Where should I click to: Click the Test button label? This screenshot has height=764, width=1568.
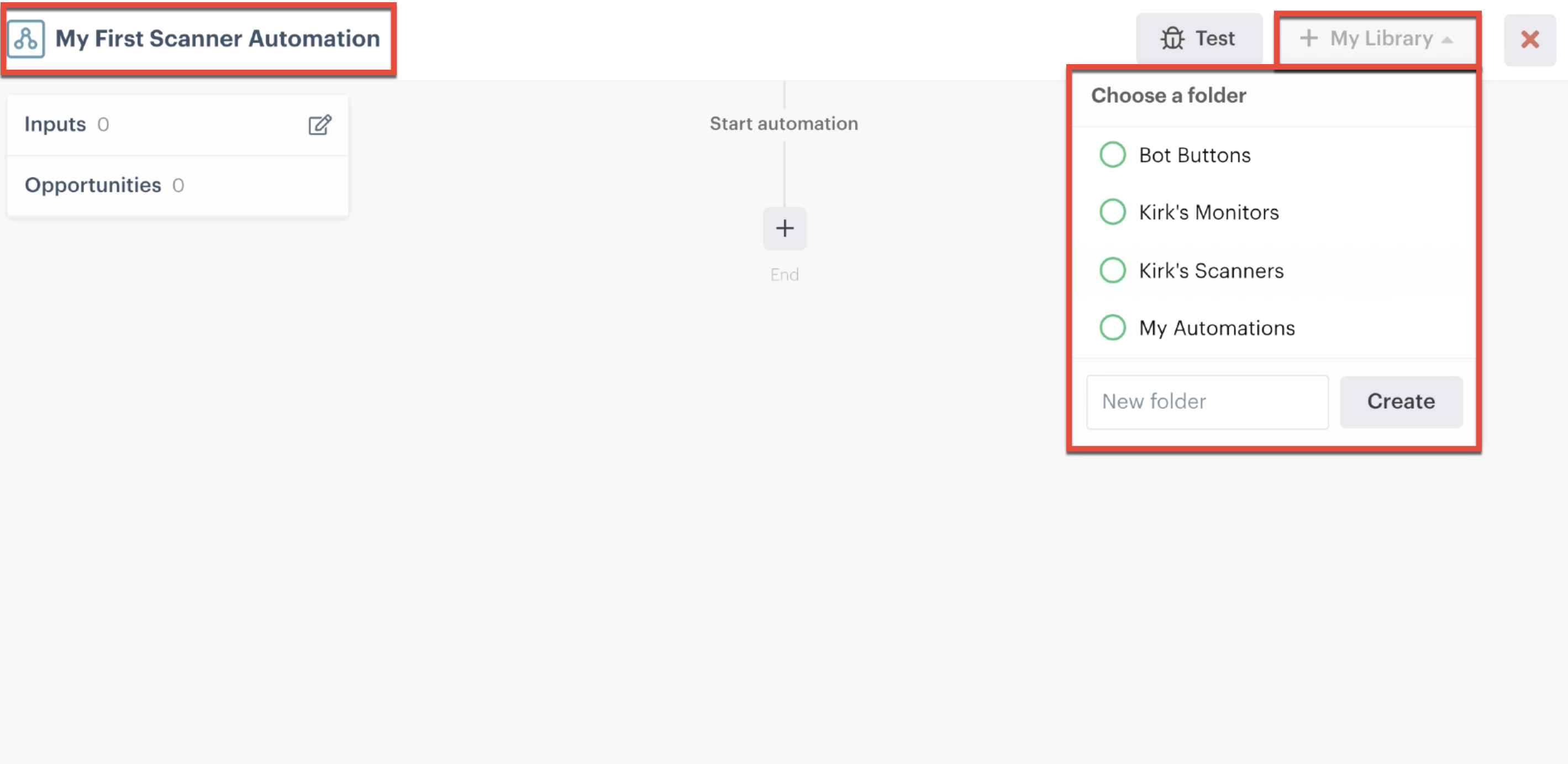1215,38
